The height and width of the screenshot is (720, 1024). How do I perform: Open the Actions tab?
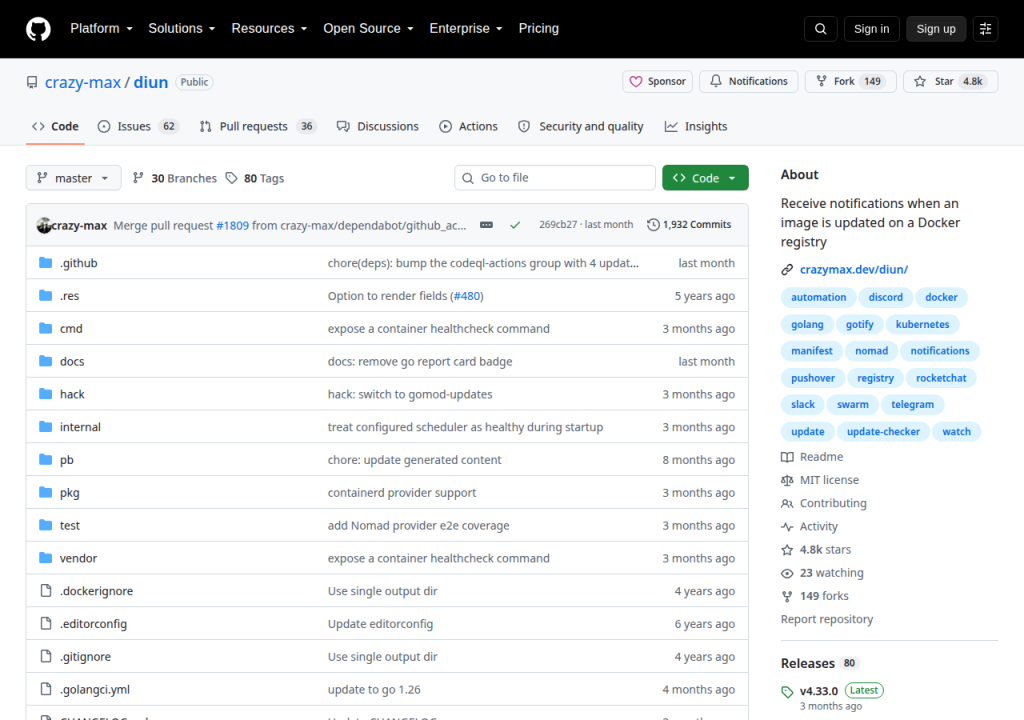coord(468,127)
